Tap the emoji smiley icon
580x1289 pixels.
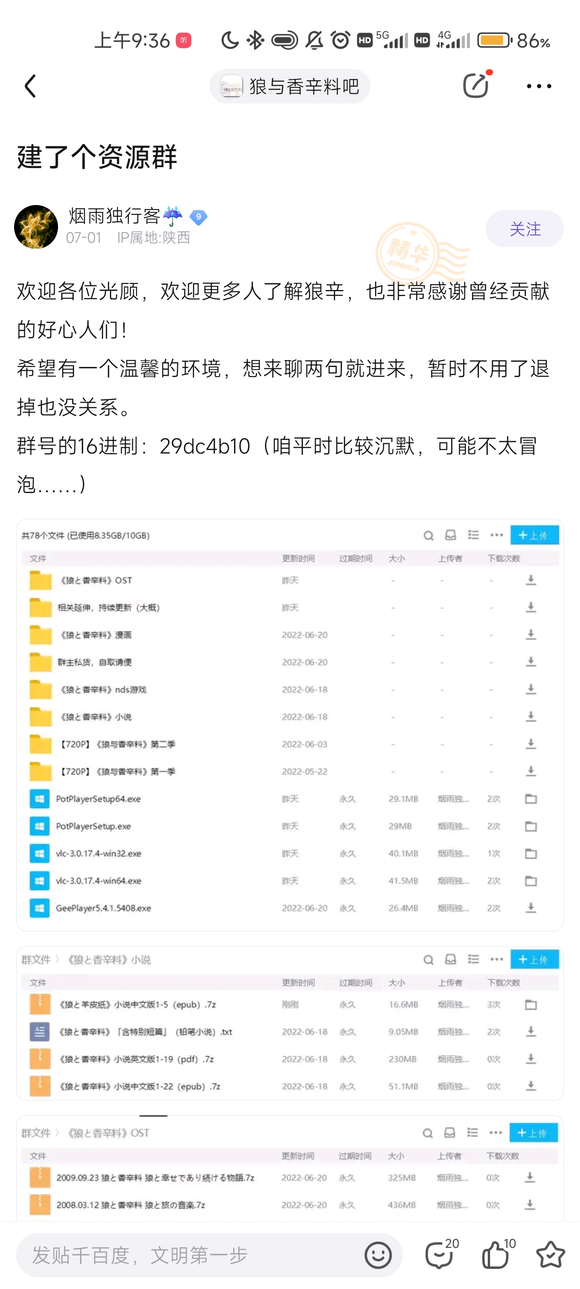tap(378, 1255)
